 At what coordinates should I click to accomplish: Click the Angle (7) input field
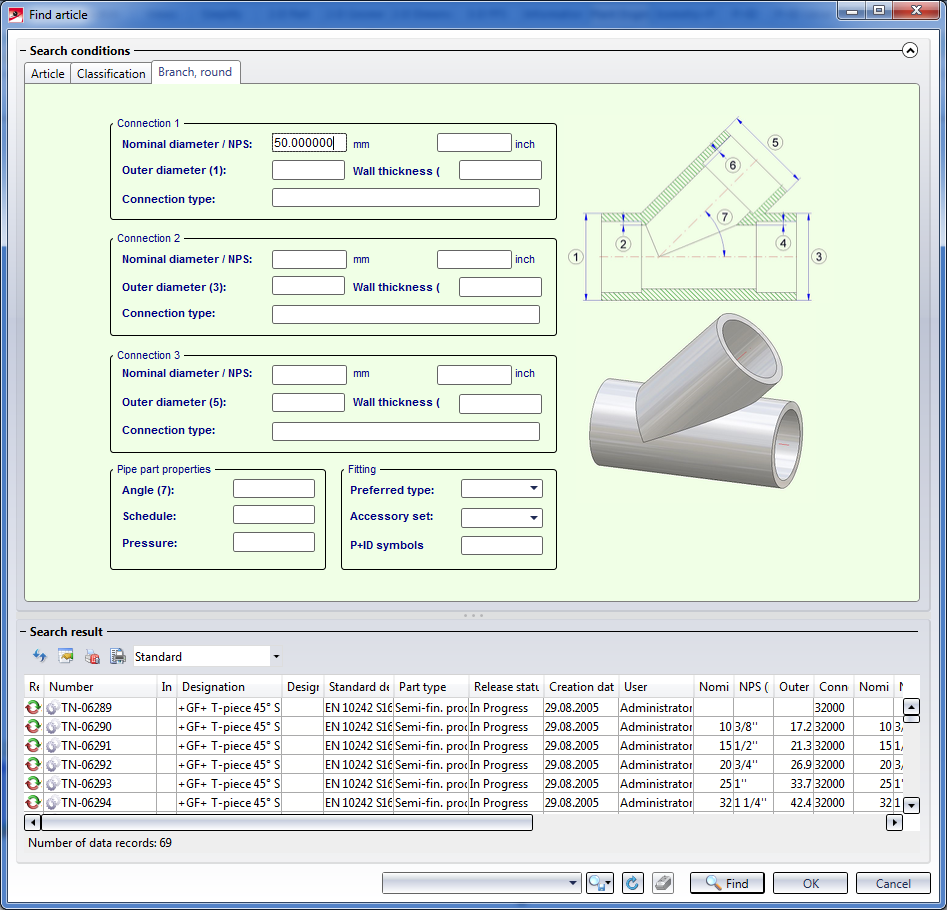tap(273, 489)
